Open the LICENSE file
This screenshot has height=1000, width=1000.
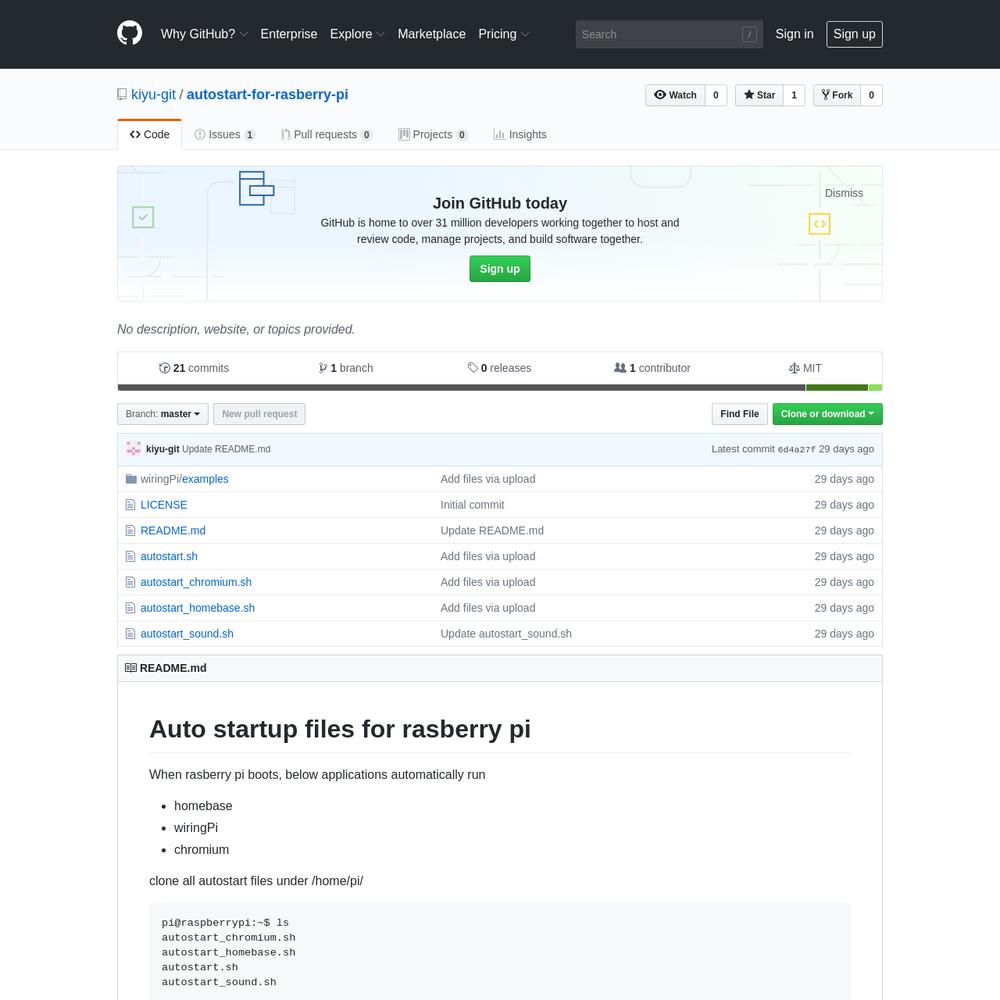coord(164,505)
